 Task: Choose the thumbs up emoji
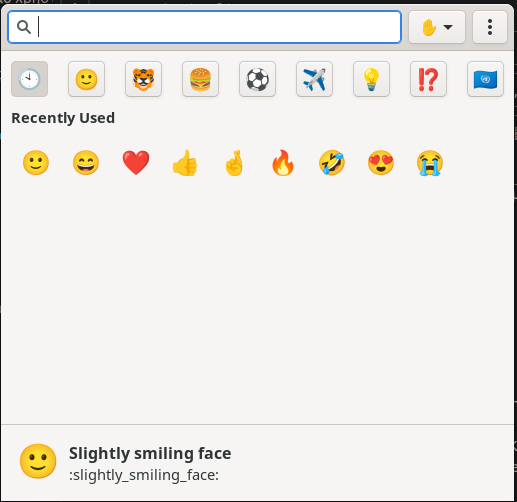pyautogui.click(x=185, y=163)
